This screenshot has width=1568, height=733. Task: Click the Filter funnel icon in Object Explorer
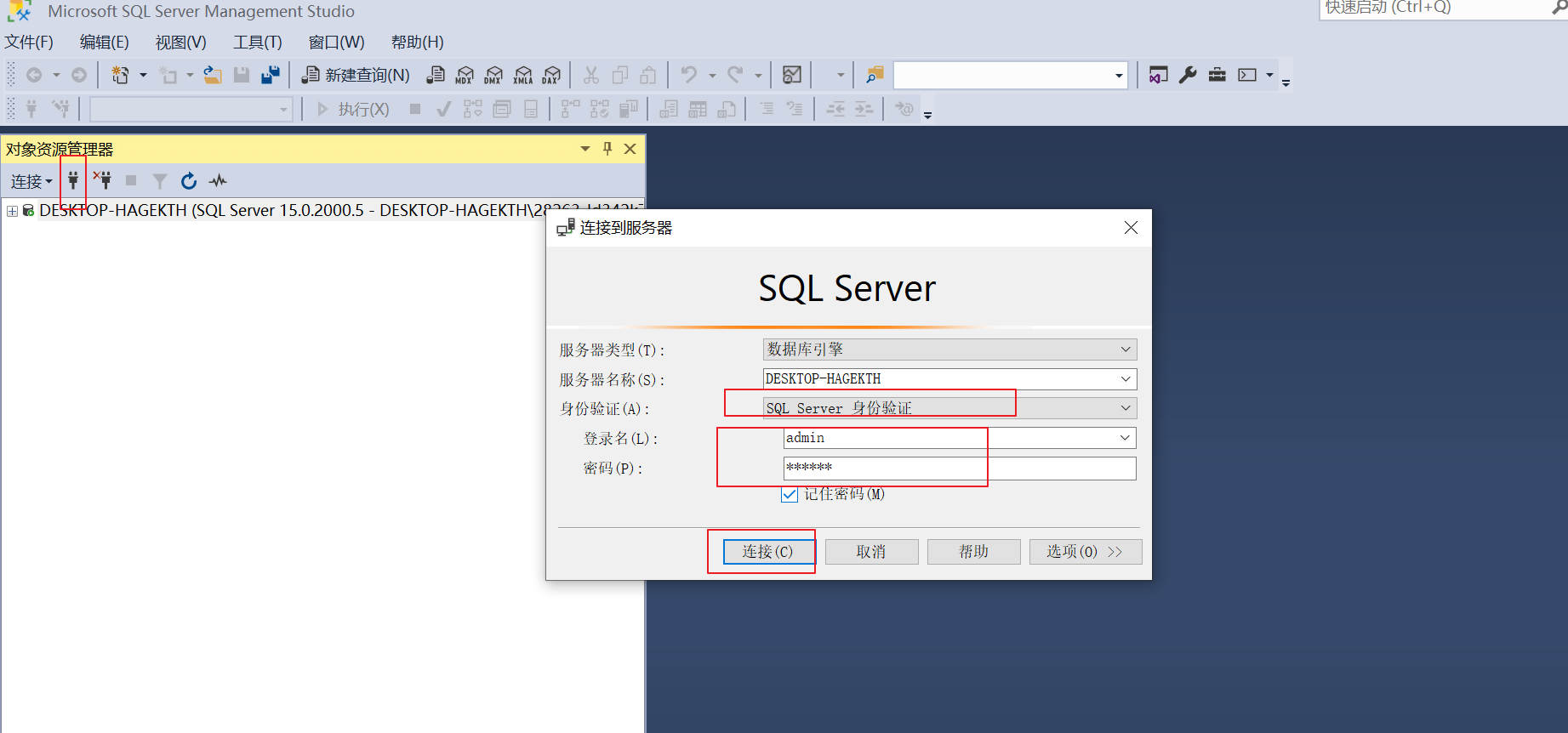(x=160, y=180)
